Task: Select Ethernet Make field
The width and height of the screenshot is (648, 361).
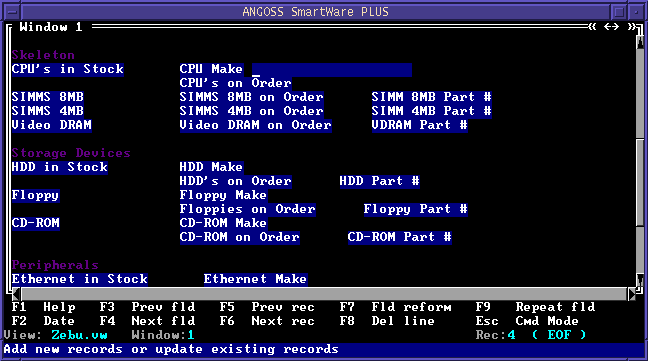Action: [x=255, y=279]
